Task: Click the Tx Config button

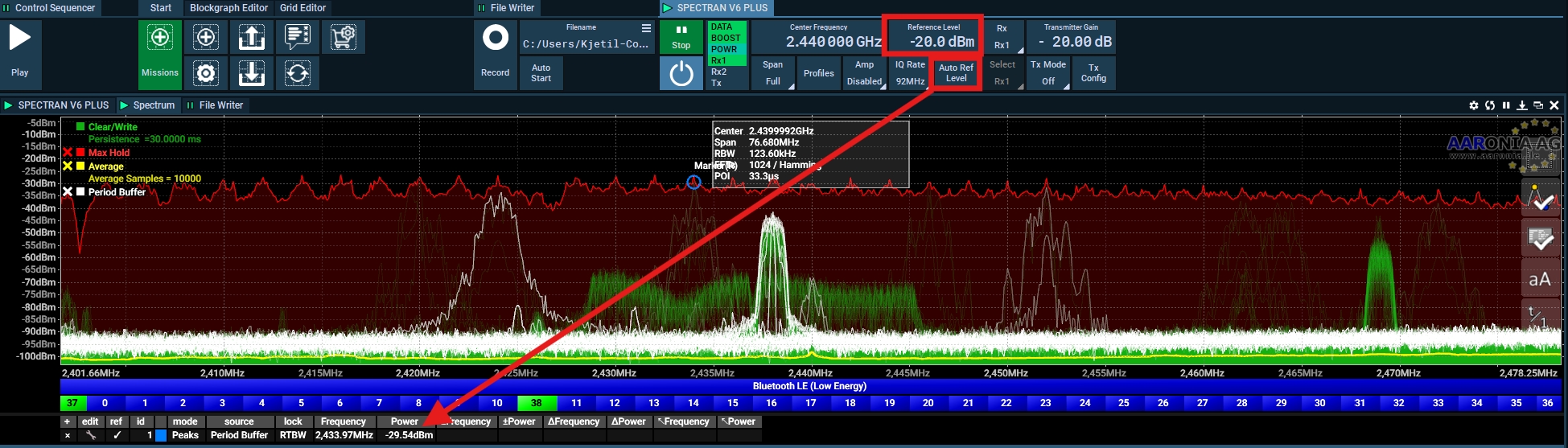Action: click(x=1093, y=73)
